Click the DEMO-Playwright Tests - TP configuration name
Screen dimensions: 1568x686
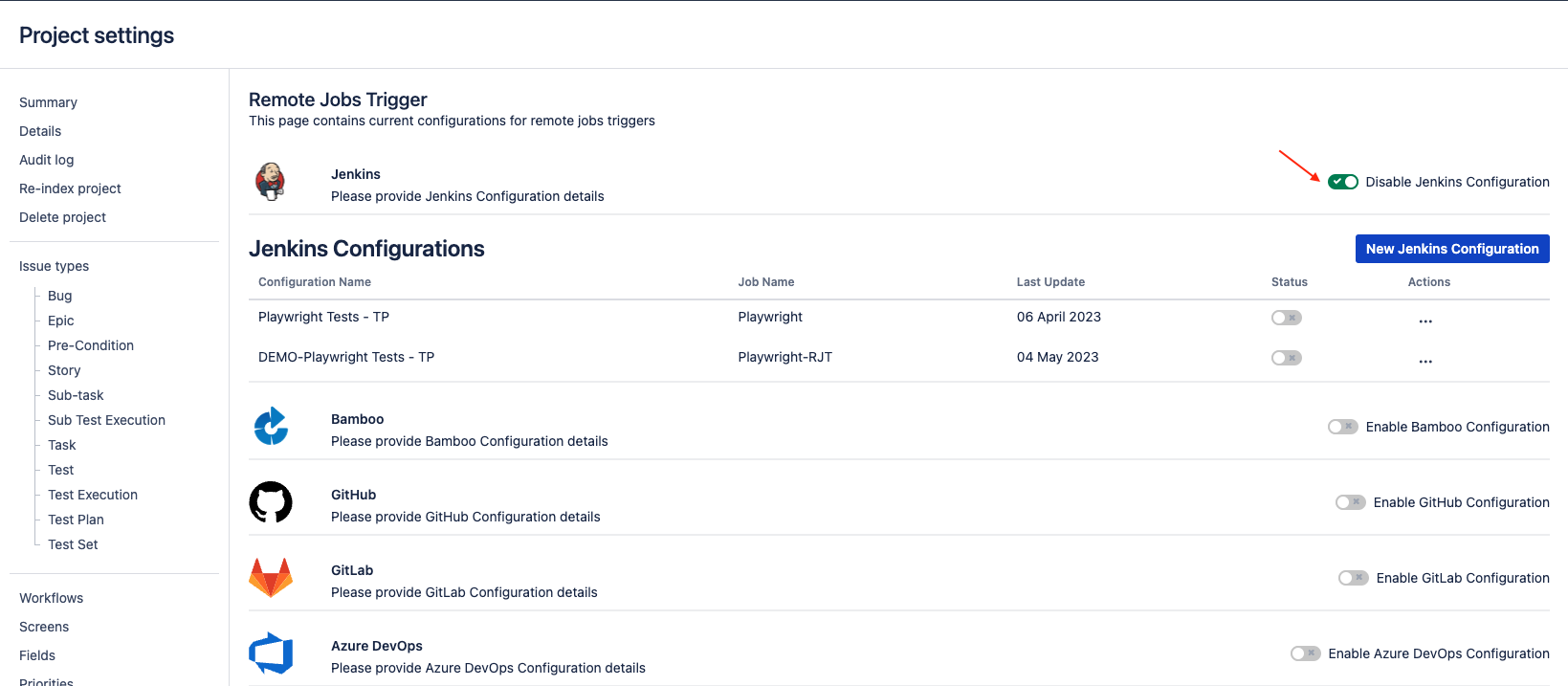point(346,357)
